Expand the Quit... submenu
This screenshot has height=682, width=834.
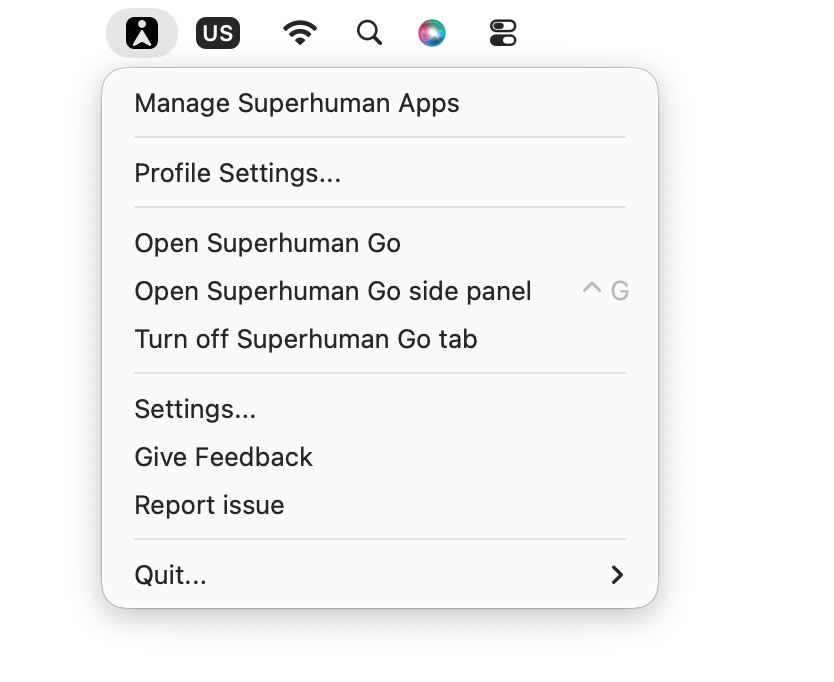coord(380,575)
